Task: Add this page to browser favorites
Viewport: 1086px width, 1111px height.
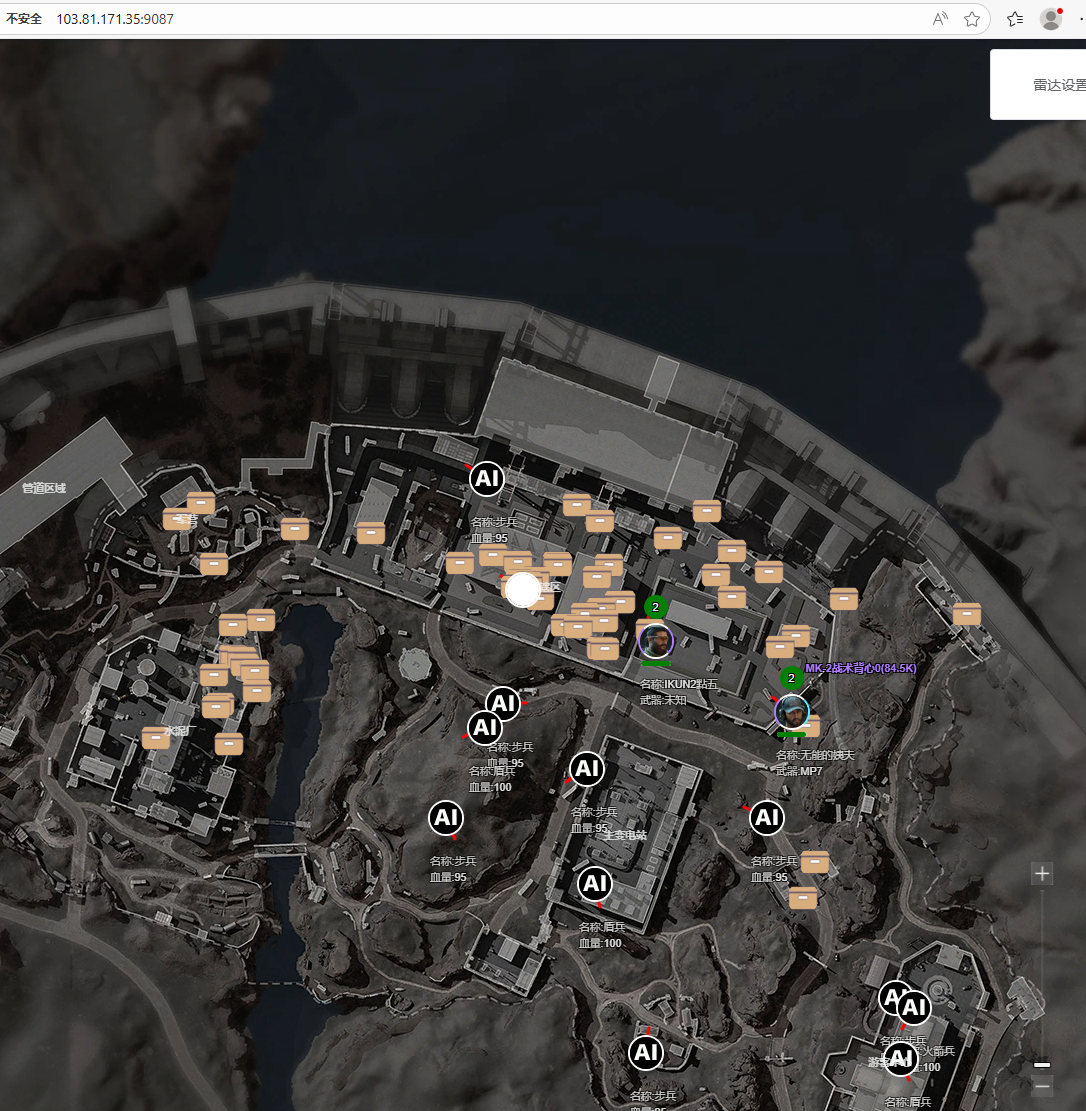Action: pos(971,19)
